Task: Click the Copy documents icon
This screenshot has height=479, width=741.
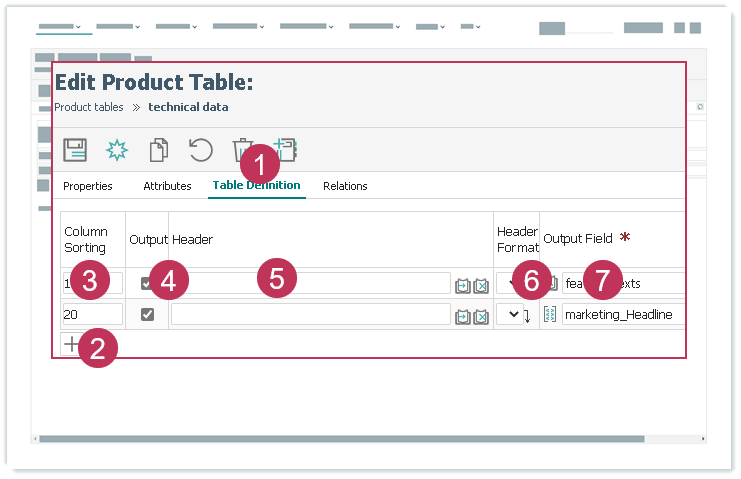Action: point(158,150)
